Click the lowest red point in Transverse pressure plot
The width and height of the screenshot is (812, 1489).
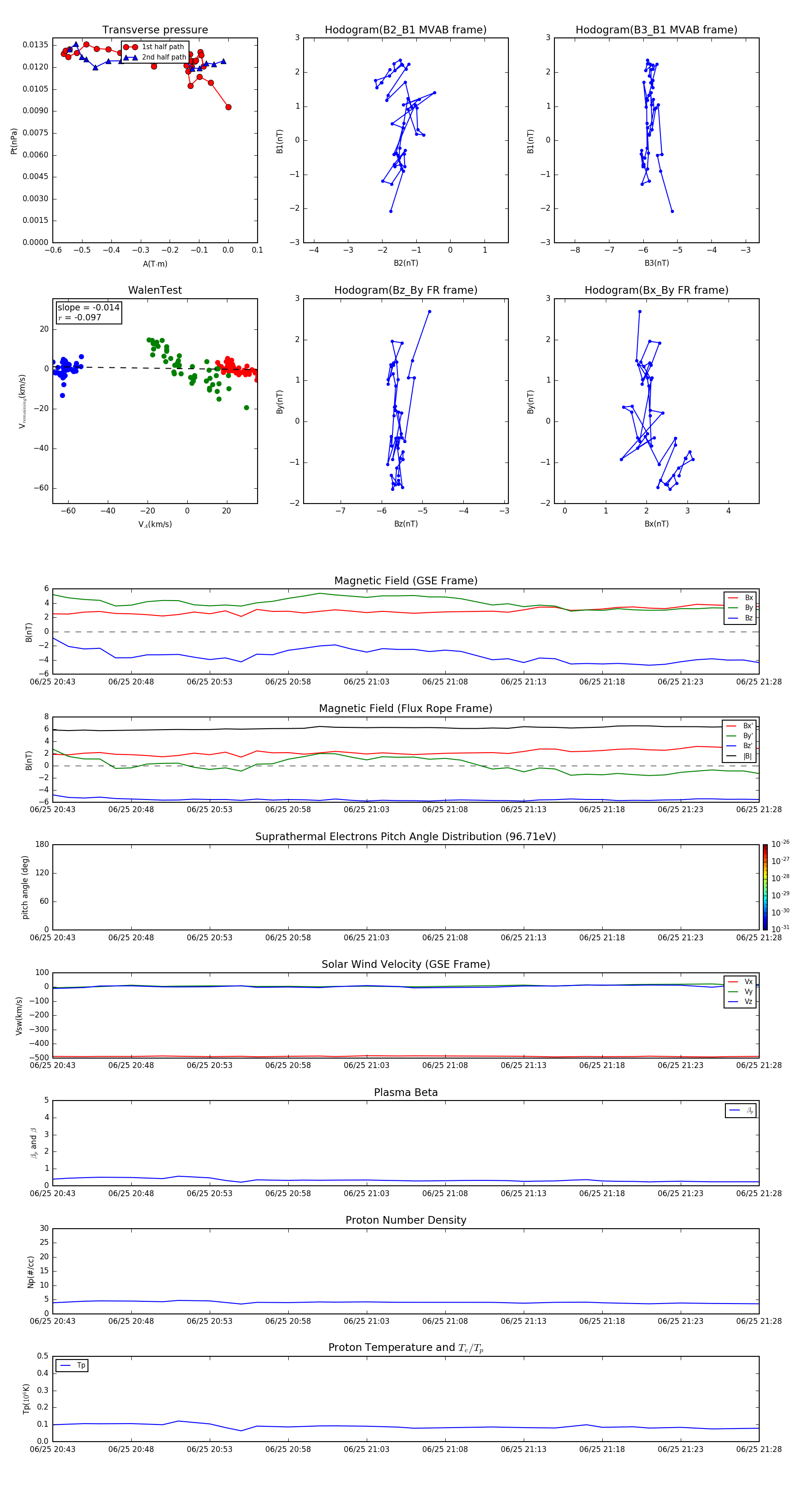pos(228,107)
